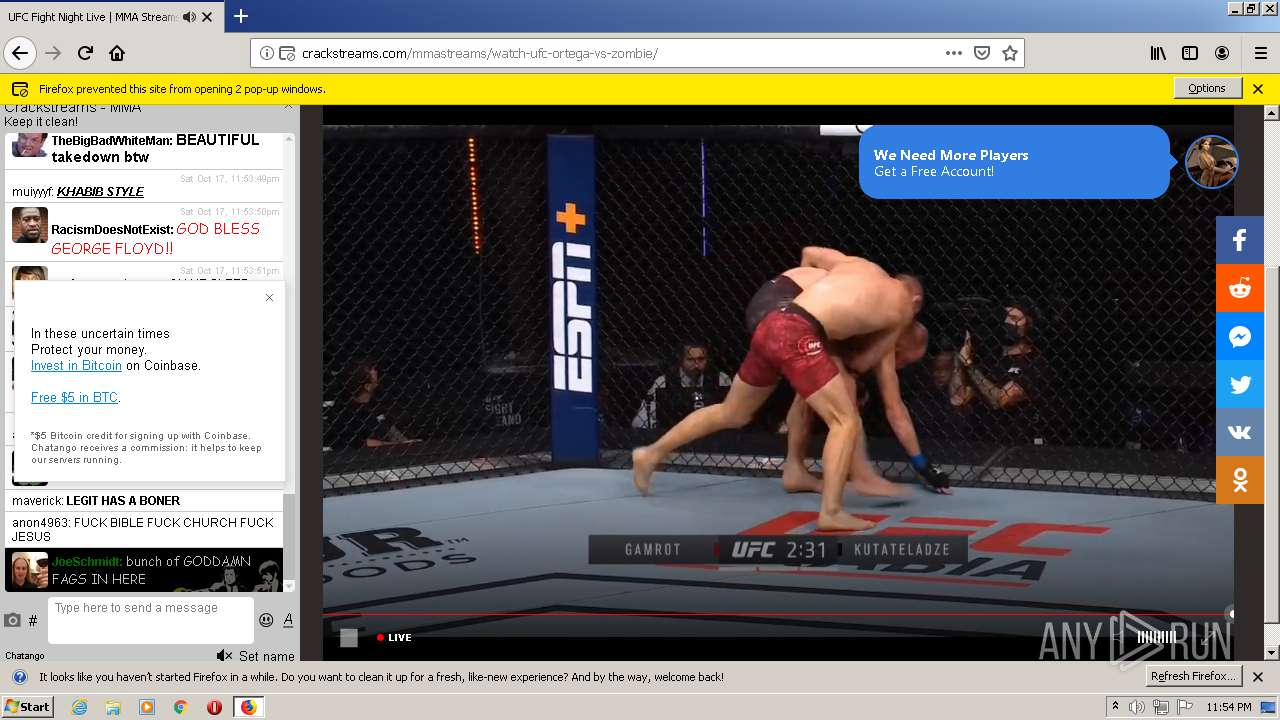Open Windows Media Player from taskbar
This screenshot has width=1280, height=720.
147,707
